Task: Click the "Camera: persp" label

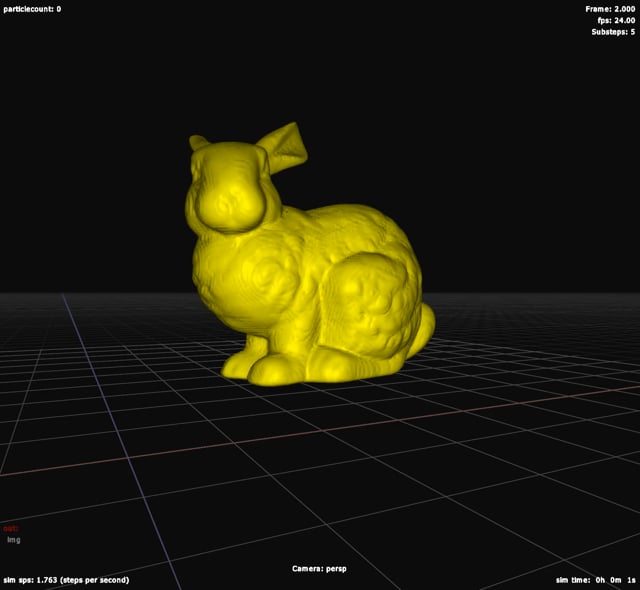Action: pyautogui.click(x=319, y=569)
